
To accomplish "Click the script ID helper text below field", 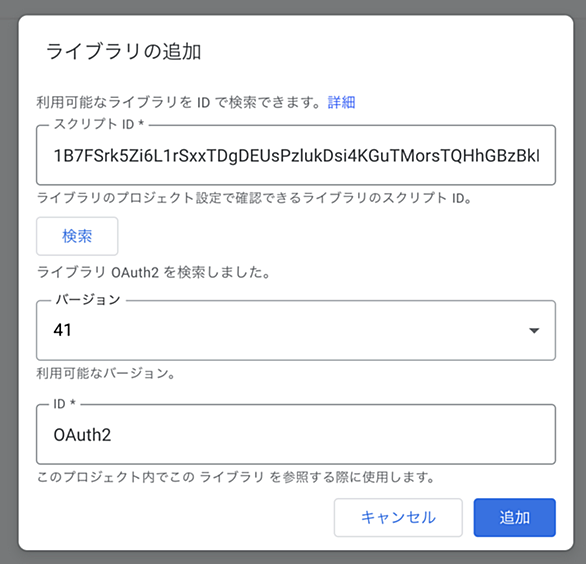I will pos(255,198).
